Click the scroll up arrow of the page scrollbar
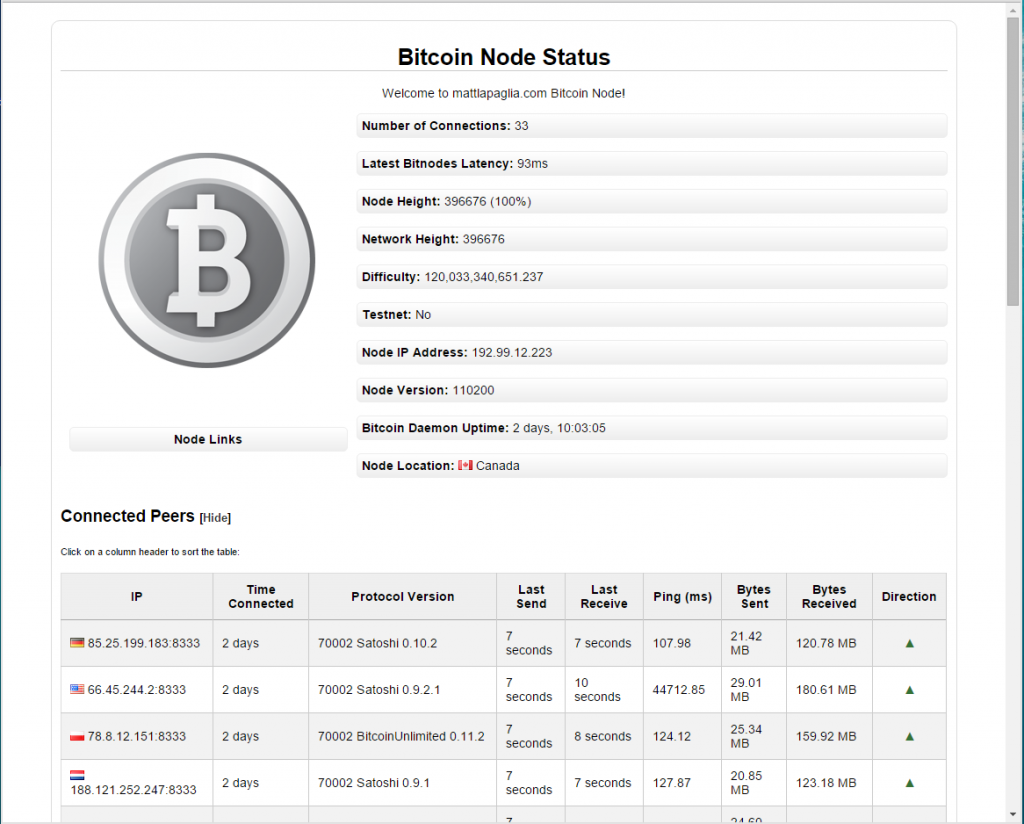Image resolution: width=1024 pixels, height=824 pixels. pyautogui.click(x=1014, y=10)
